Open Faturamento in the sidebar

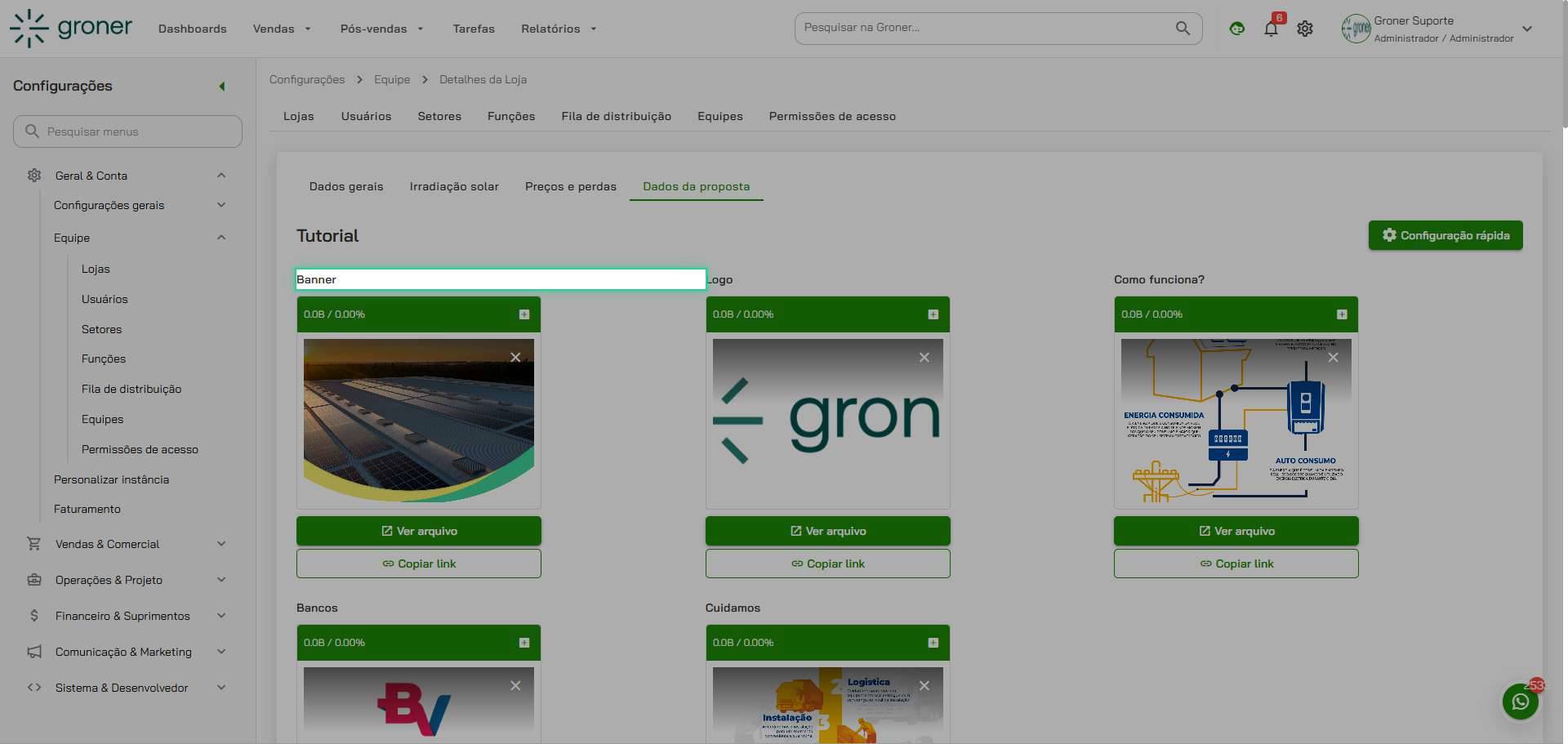click(87, 509)
